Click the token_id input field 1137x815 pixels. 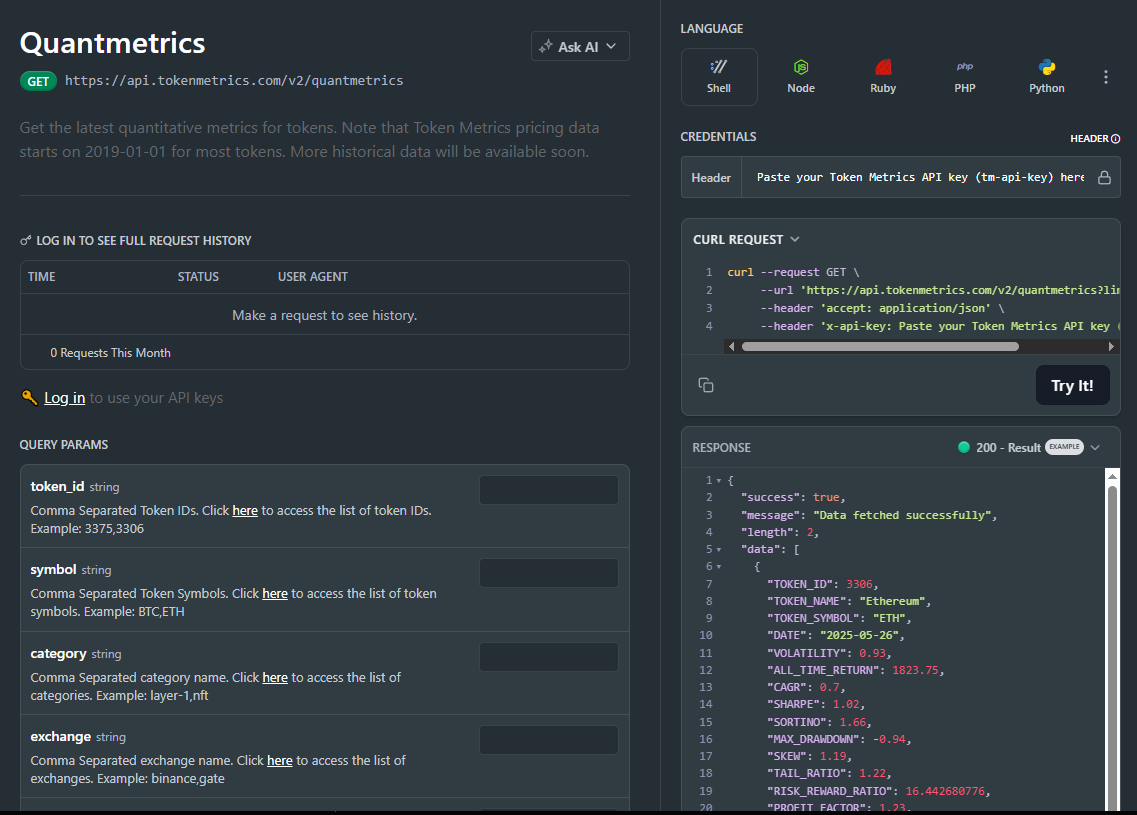(x=549, y=489)
